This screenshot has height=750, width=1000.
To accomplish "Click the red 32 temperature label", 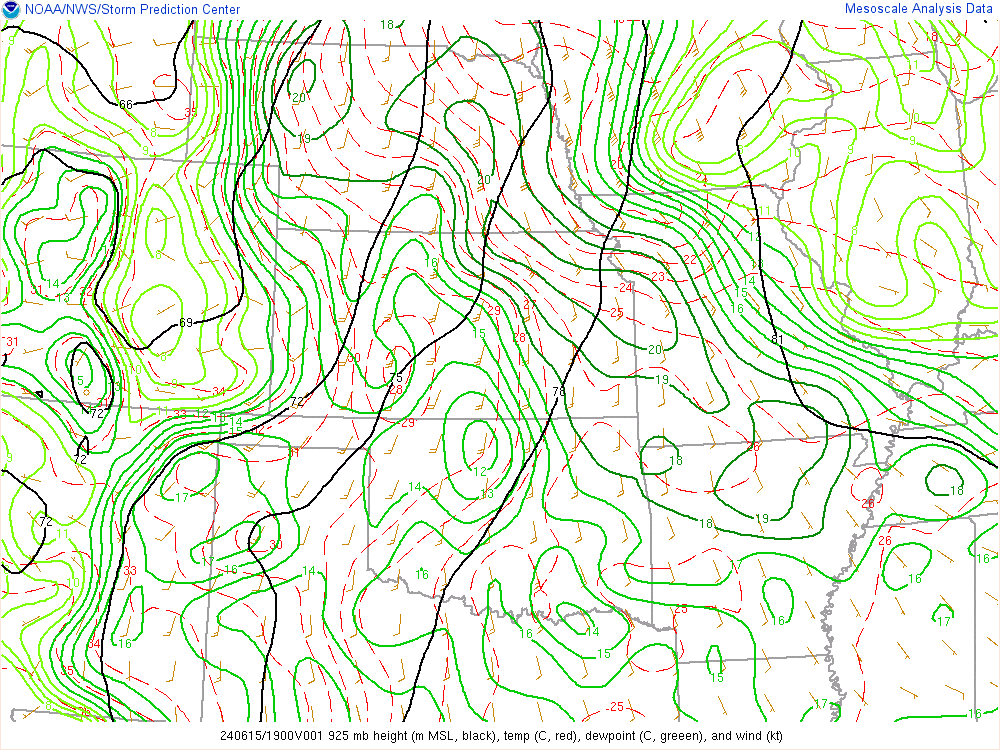I will 86,292.
